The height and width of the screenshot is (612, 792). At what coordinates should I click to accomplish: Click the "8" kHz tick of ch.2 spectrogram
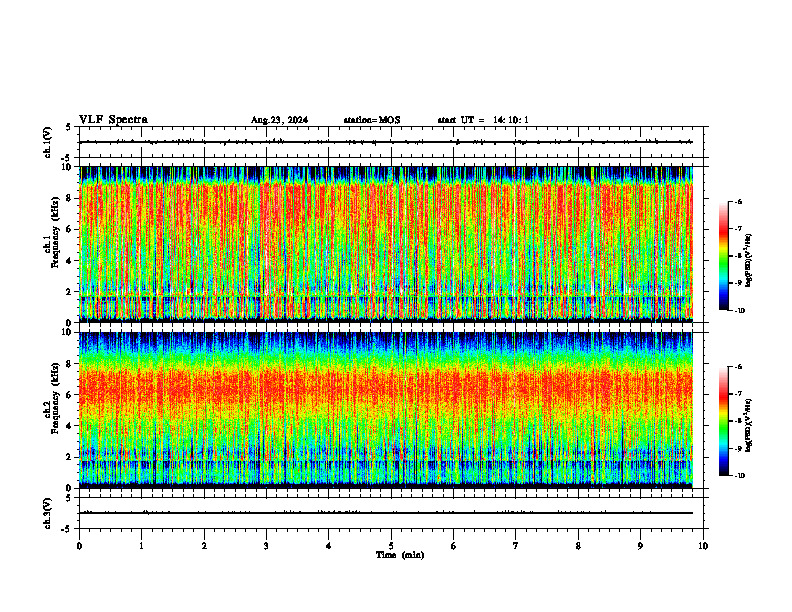point(69,364)
